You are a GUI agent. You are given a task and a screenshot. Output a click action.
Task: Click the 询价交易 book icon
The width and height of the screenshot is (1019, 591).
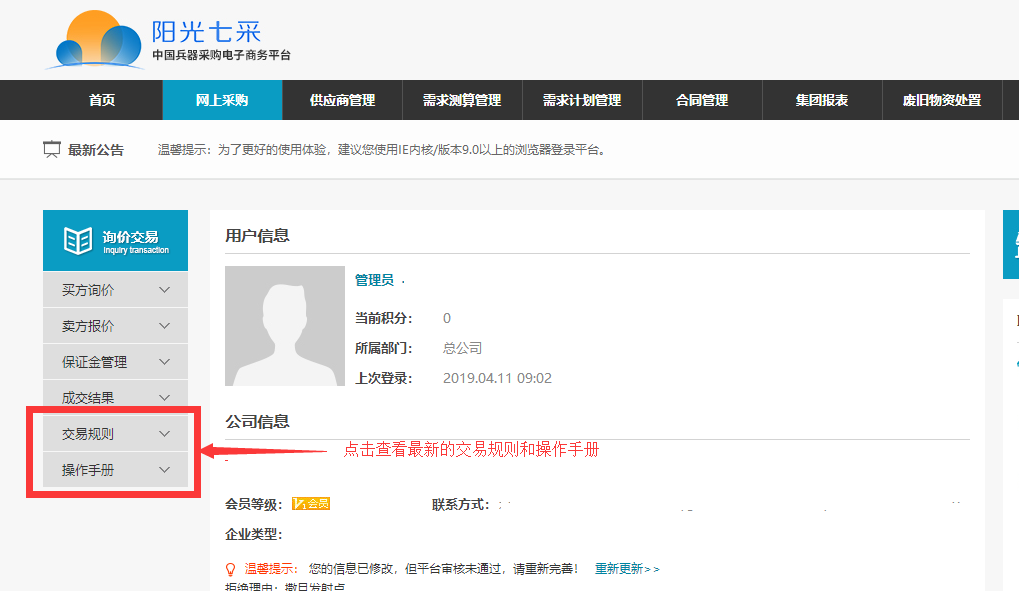pyautogui.click(x=78, y=241)
